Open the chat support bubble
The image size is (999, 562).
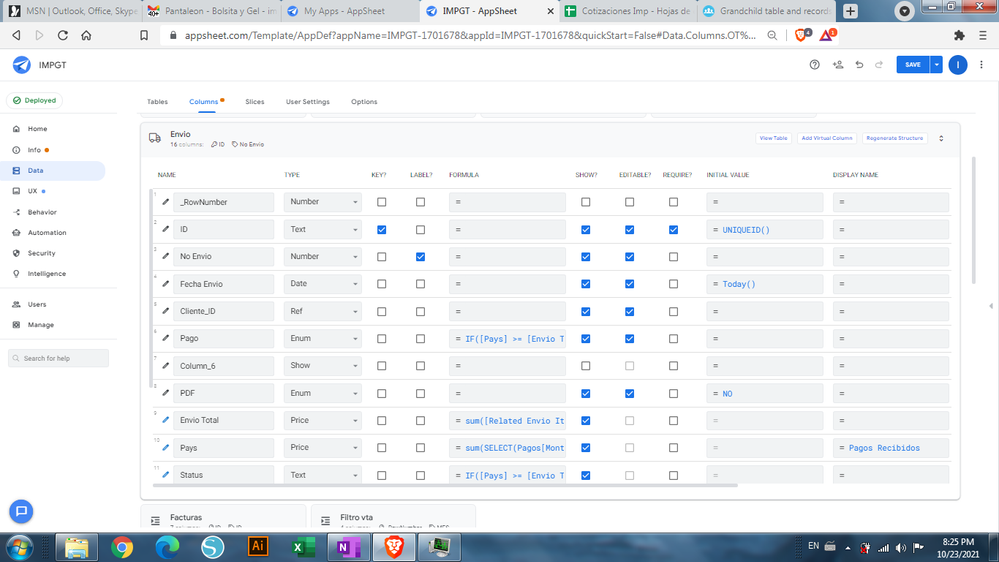(21, 511)
